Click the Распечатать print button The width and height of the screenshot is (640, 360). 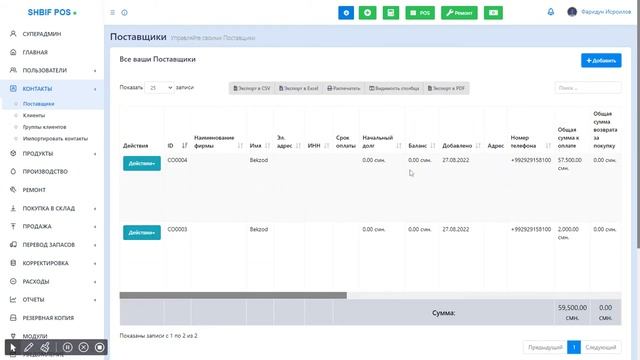pyautogui.click(x=344, y=88)
